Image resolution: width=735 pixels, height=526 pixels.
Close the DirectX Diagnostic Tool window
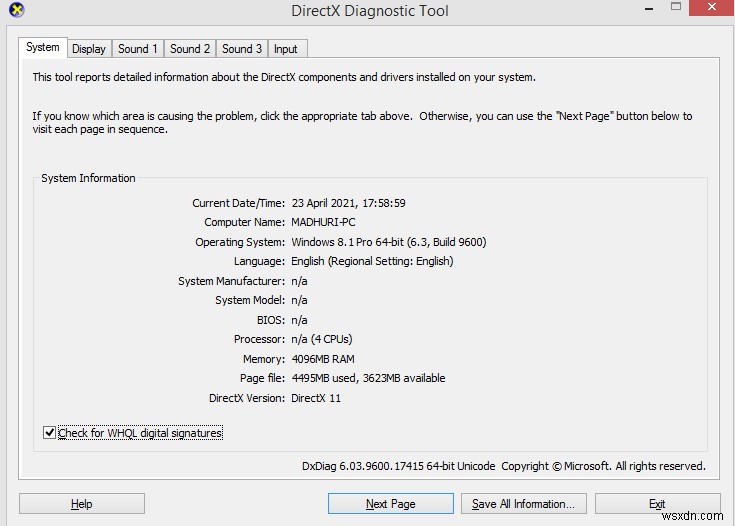712,8
